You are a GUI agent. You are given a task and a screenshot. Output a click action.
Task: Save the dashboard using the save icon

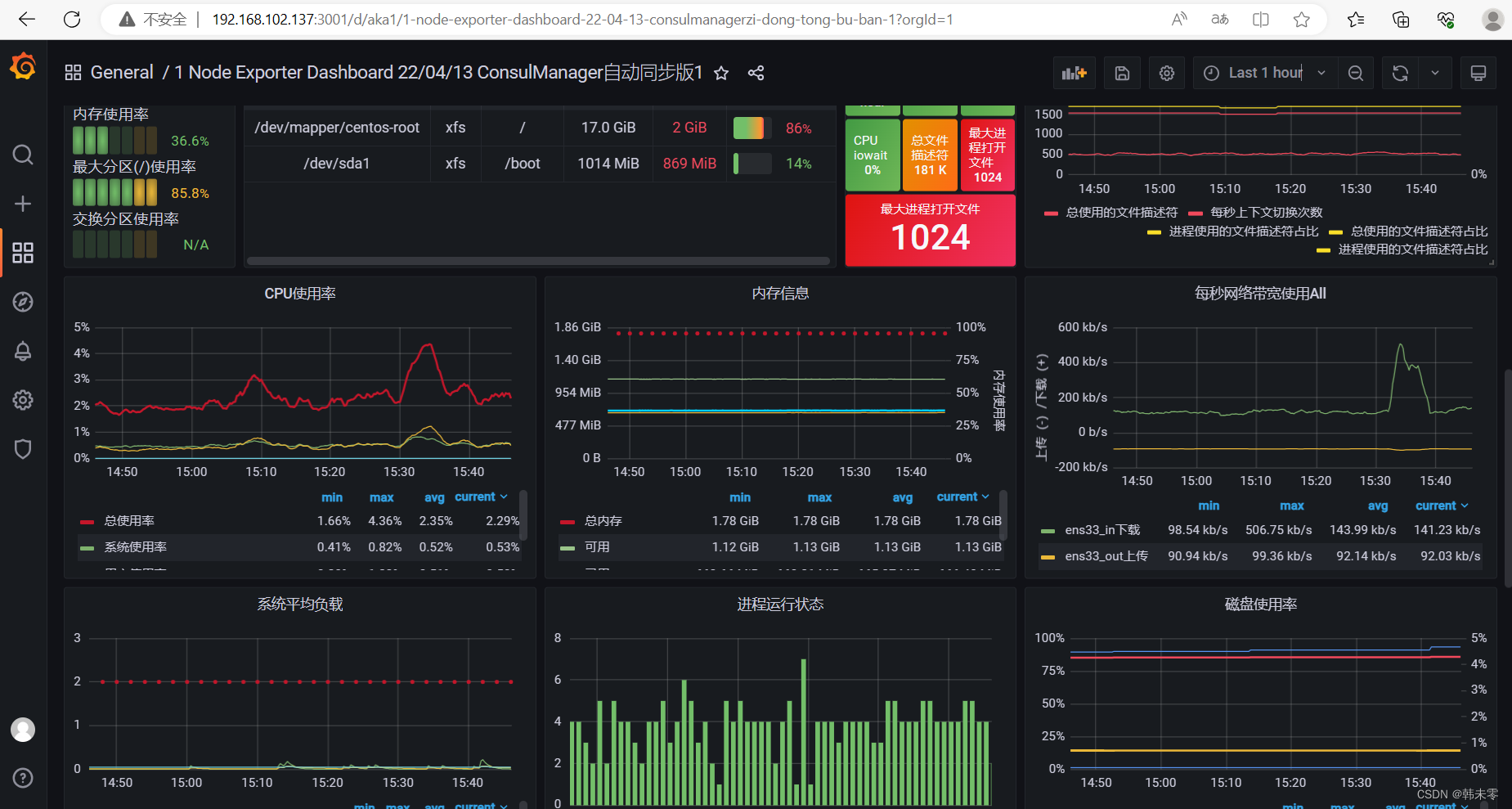pyautogui.click(x=1122, y=73)
